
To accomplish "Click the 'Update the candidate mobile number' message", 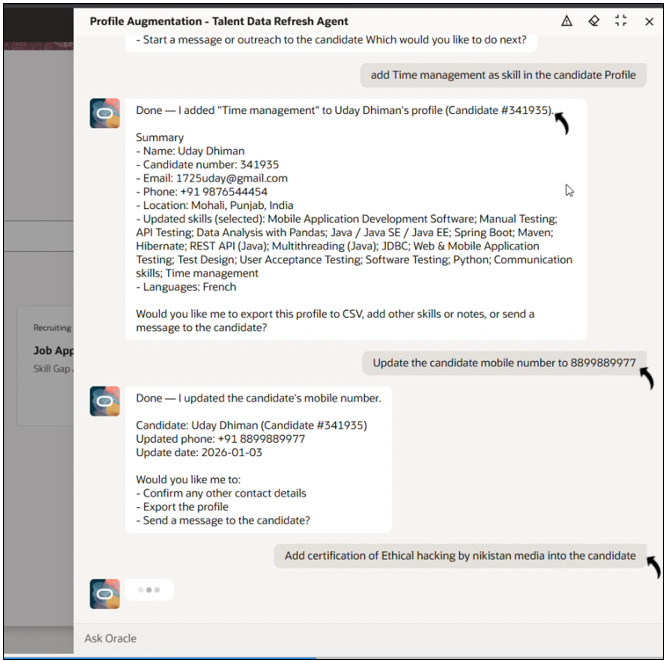I will (504, 363).
